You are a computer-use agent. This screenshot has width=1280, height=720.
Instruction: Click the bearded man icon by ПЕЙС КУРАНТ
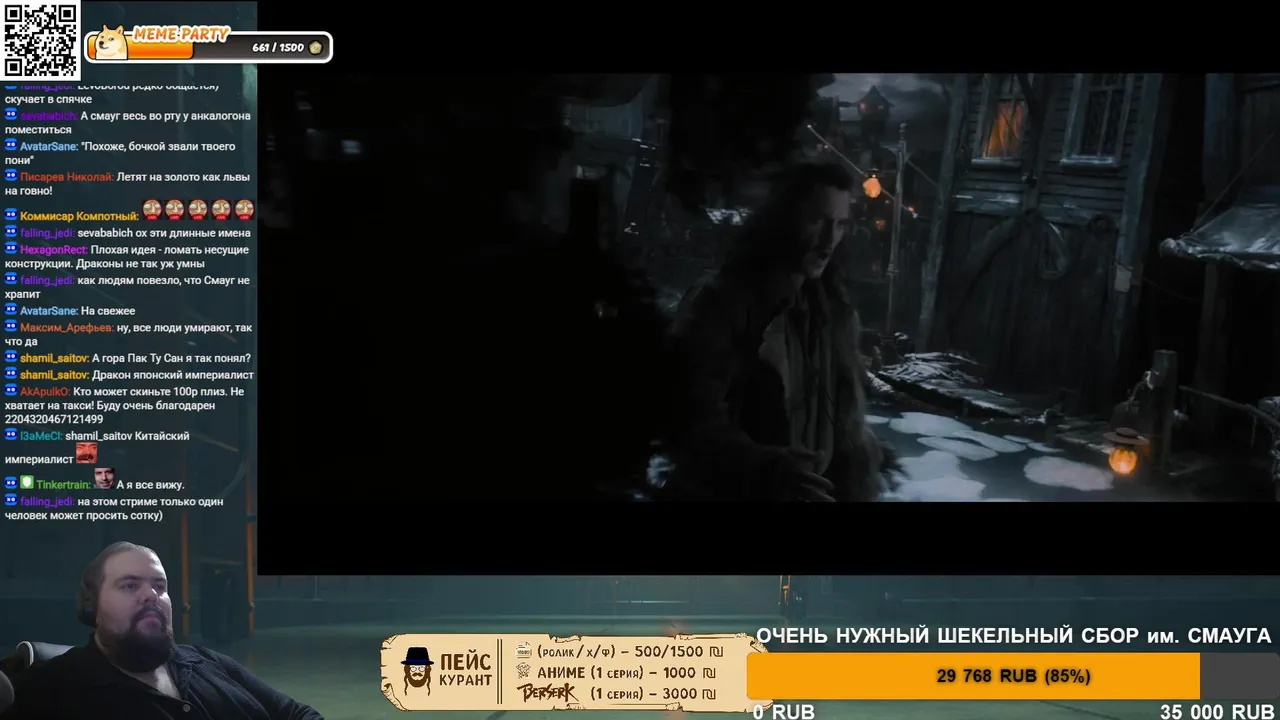coord(417,670)
